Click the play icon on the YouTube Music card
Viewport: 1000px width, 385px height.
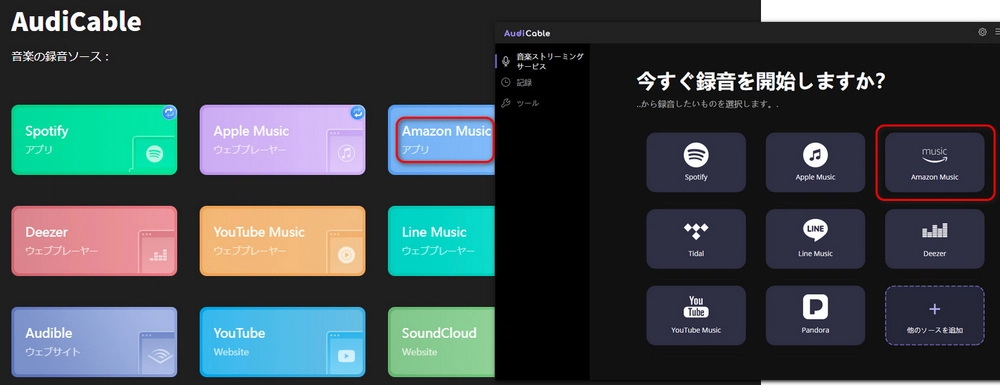tap(346, 255)
